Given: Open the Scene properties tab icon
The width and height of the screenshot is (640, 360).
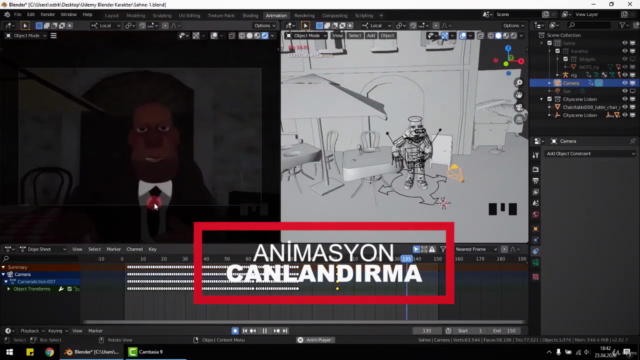Looking at the screenshot, I should pyautogui.click(x=536, y=203).
